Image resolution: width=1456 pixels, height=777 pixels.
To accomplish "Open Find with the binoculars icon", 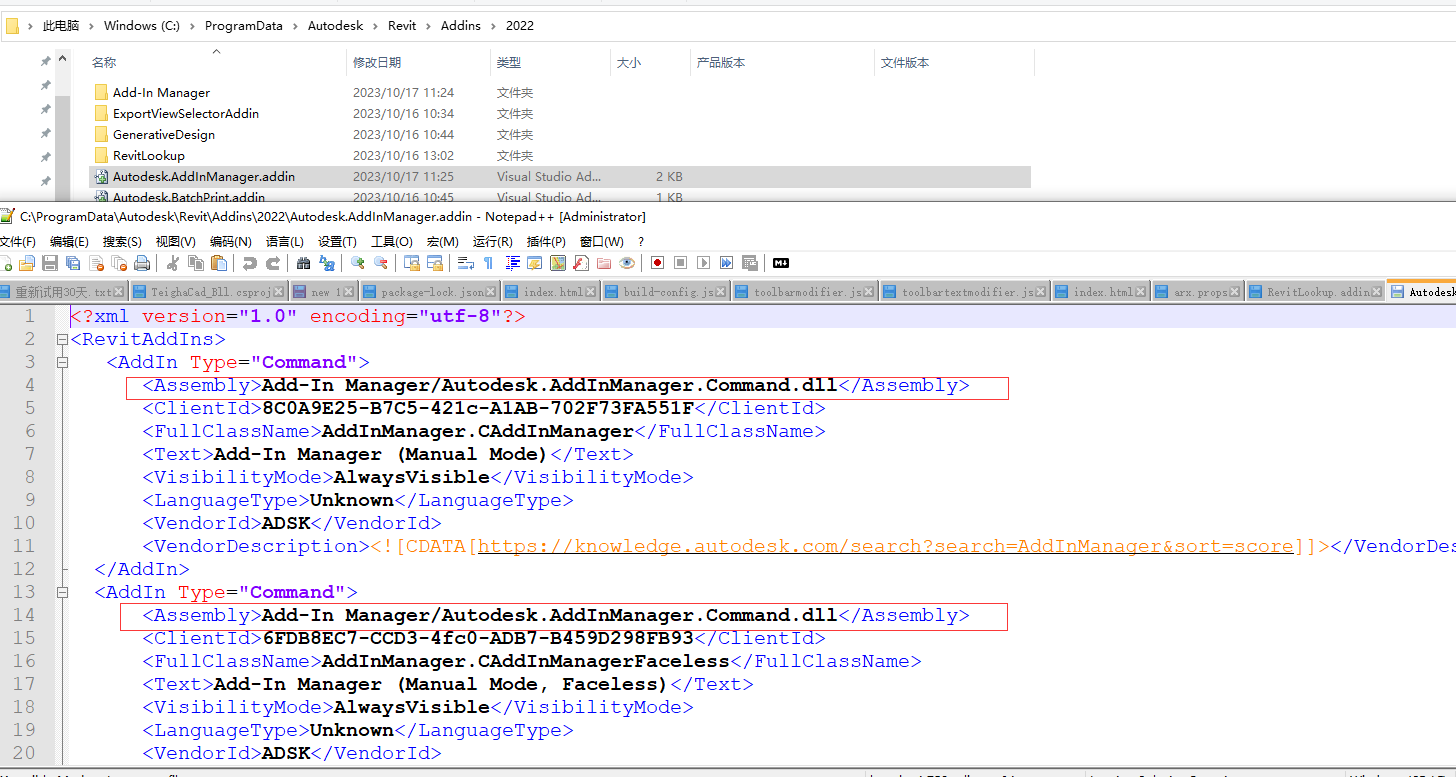I will click(303, 263).
